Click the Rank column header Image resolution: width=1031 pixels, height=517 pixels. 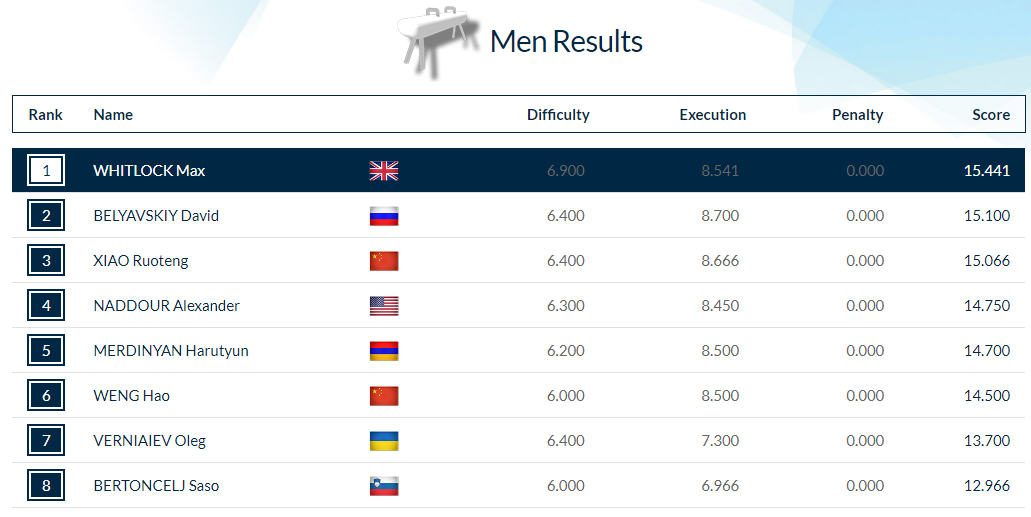pos(45,114)
